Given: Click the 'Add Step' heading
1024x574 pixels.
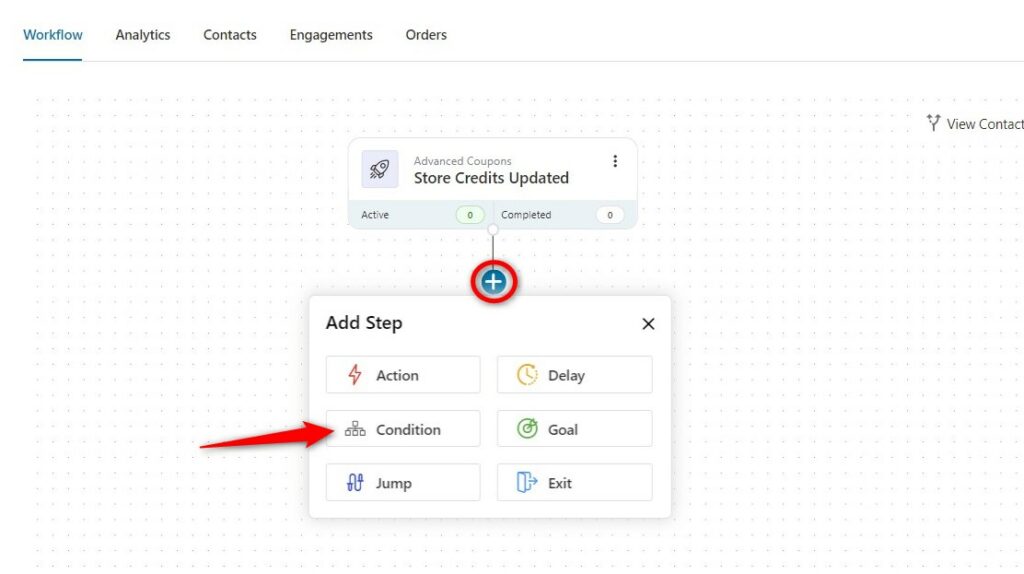Looking at the screenshot, I should (364, 323).
